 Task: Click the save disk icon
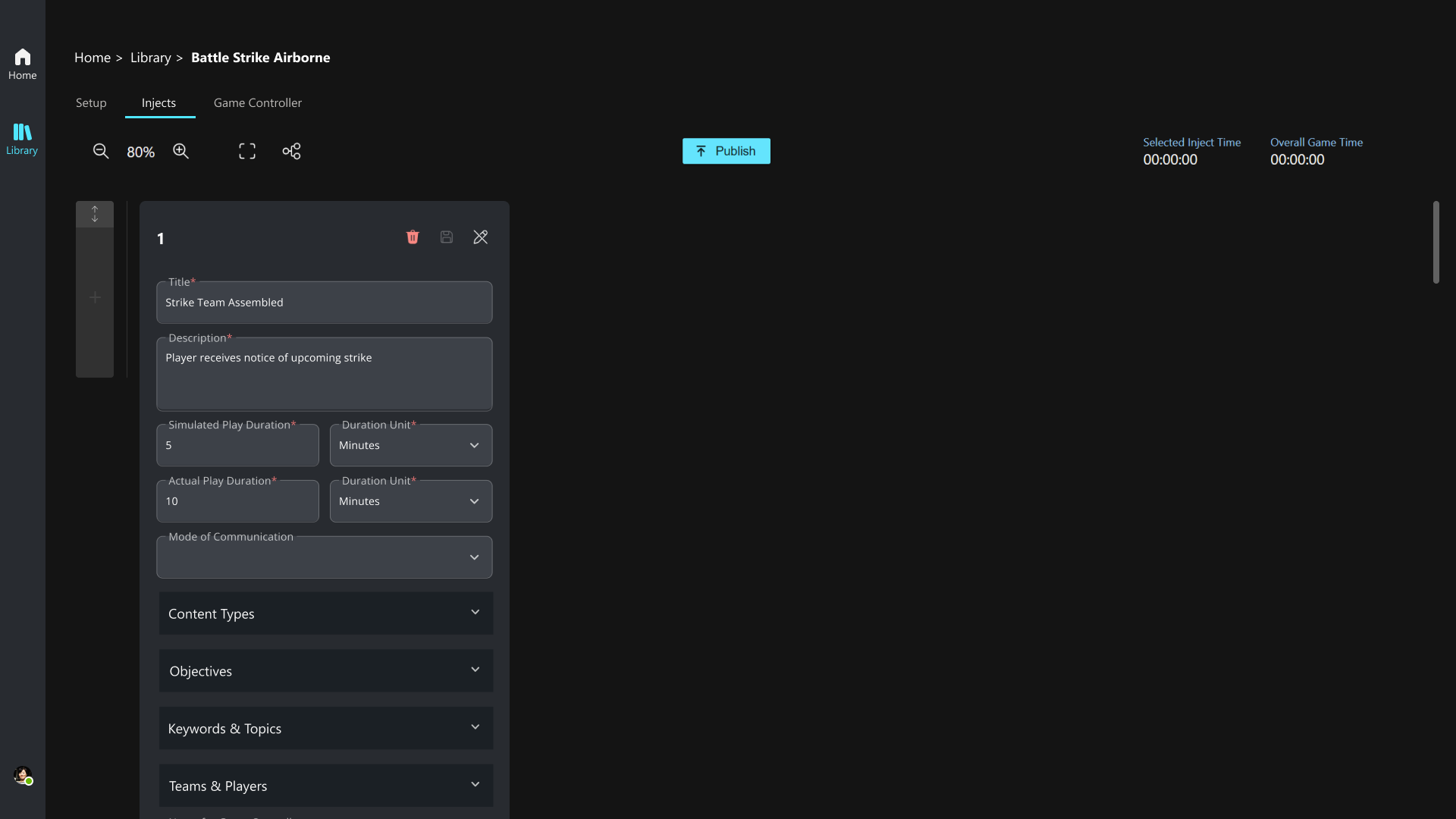pyautogui.click(x=447, y=237)
